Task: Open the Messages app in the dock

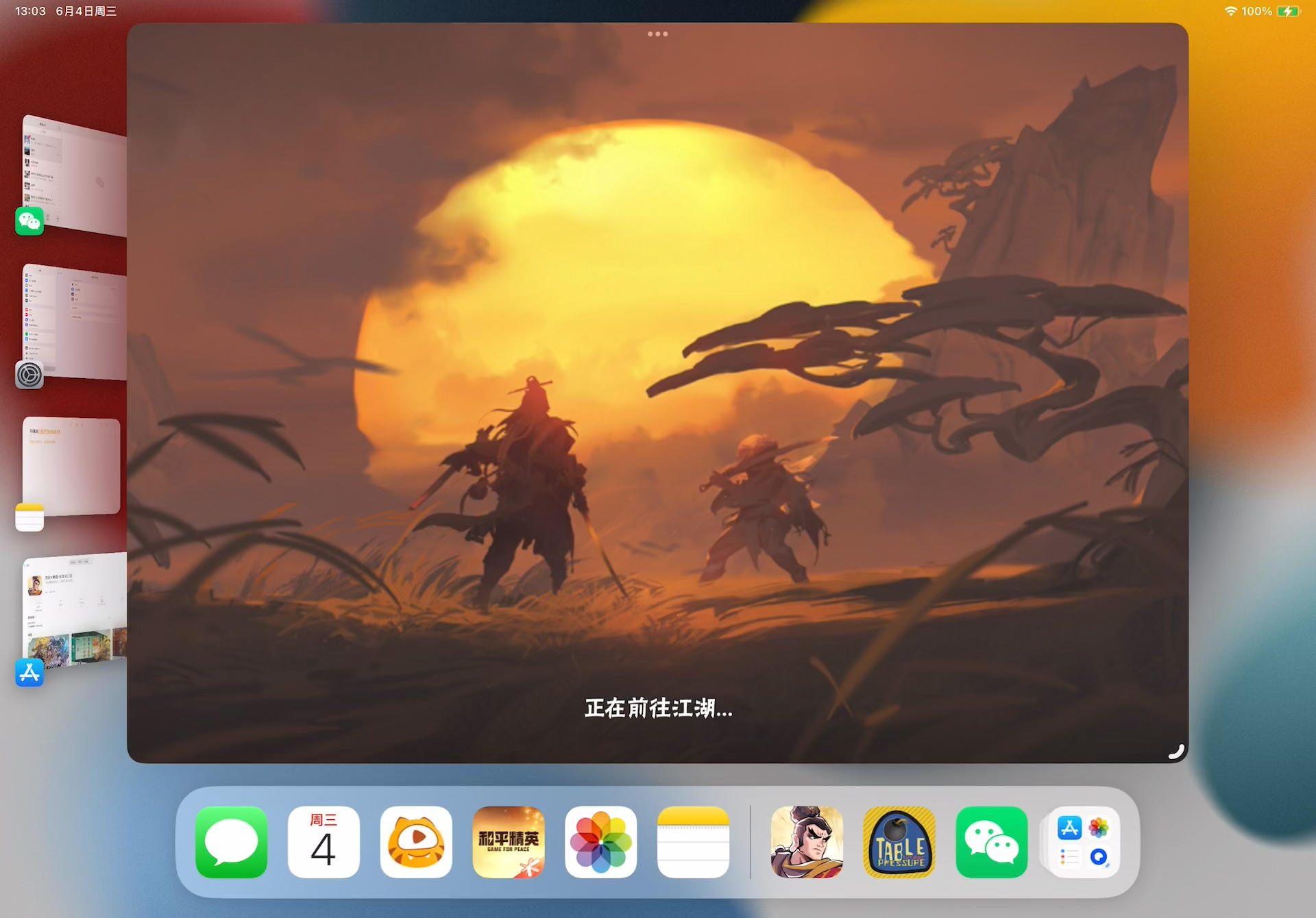Action: click(x=231, y=842)
